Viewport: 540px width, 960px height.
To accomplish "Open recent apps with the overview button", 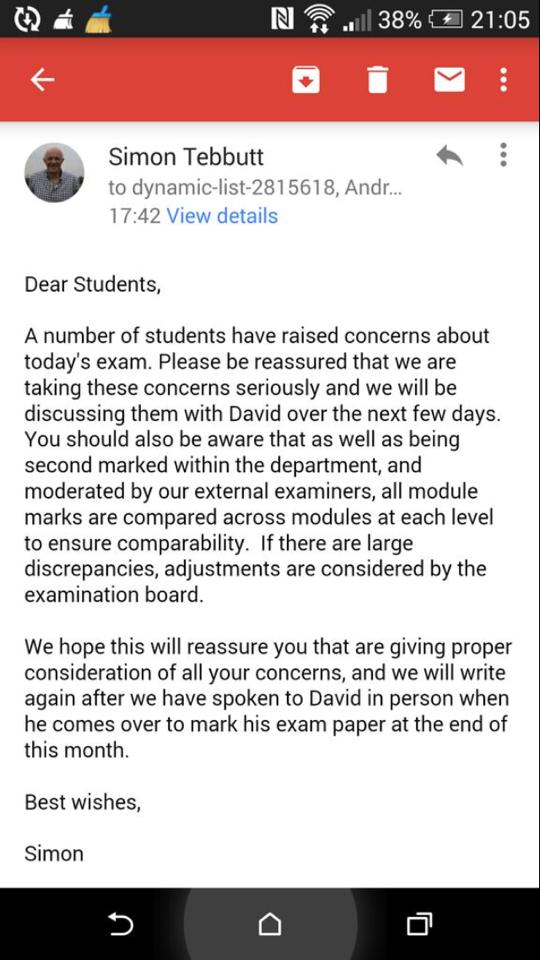I will pos(419,923).
